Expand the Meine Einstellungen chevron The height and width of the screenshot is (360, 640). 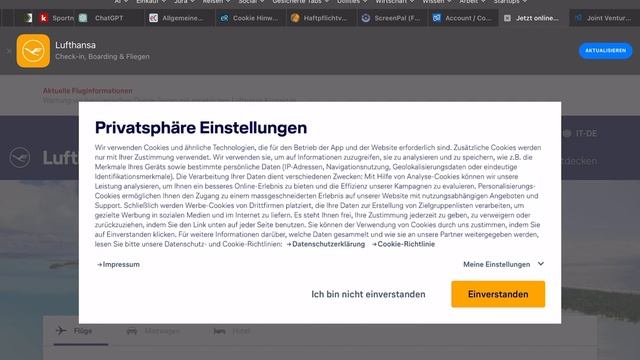541,264
